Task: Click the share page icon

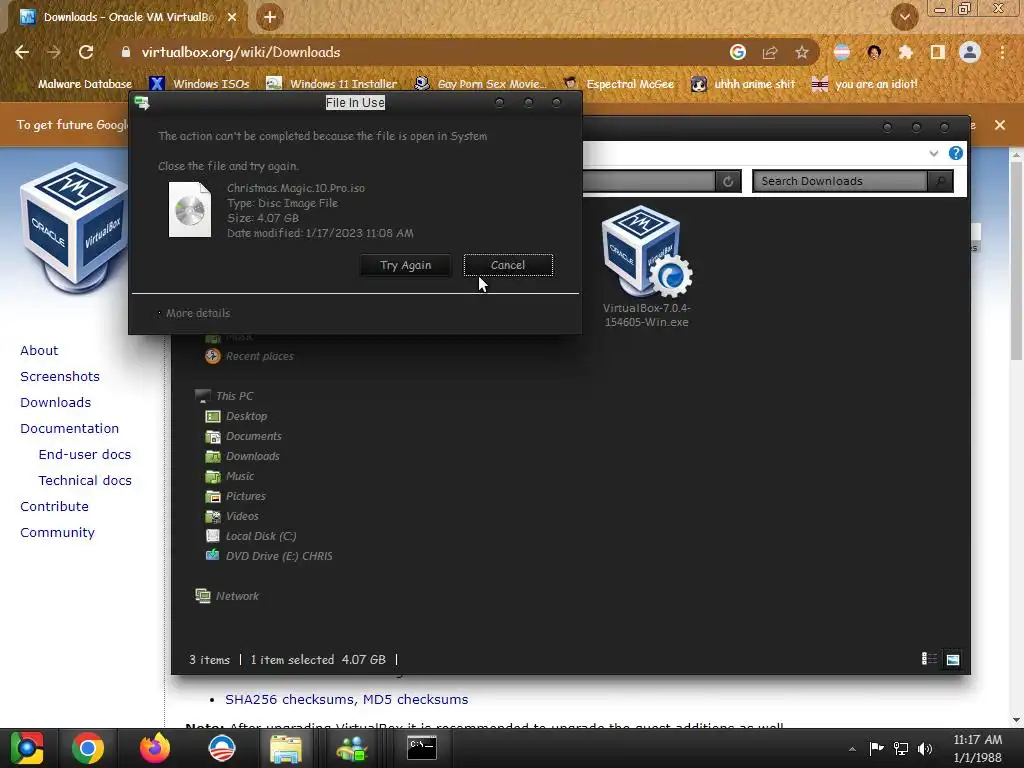Action: coord(770,52)
